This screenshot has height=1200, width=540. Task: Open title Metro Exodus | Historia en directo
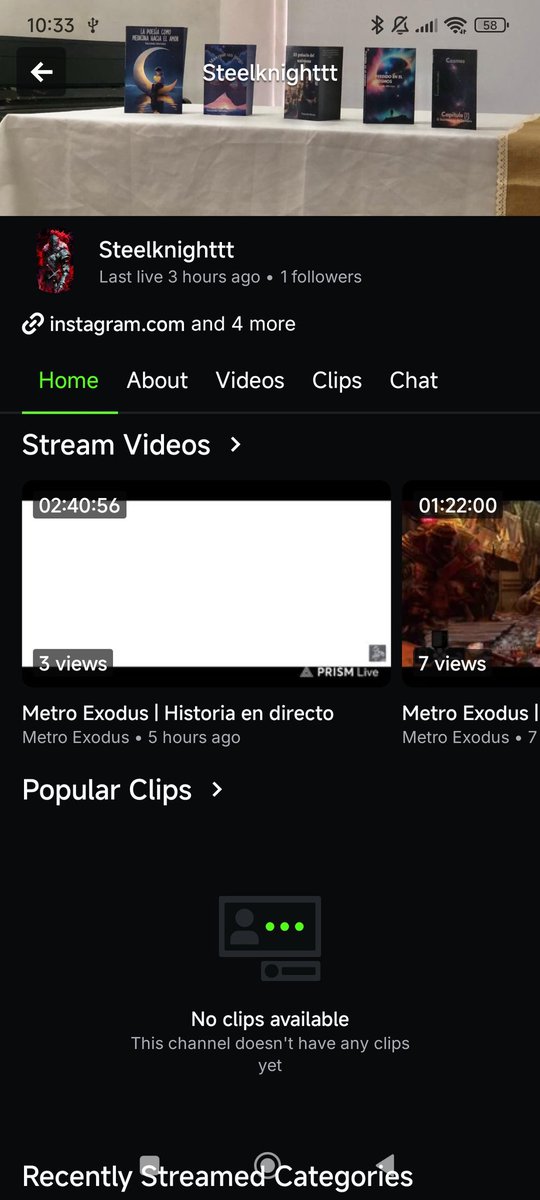click(x=178, y=713)
